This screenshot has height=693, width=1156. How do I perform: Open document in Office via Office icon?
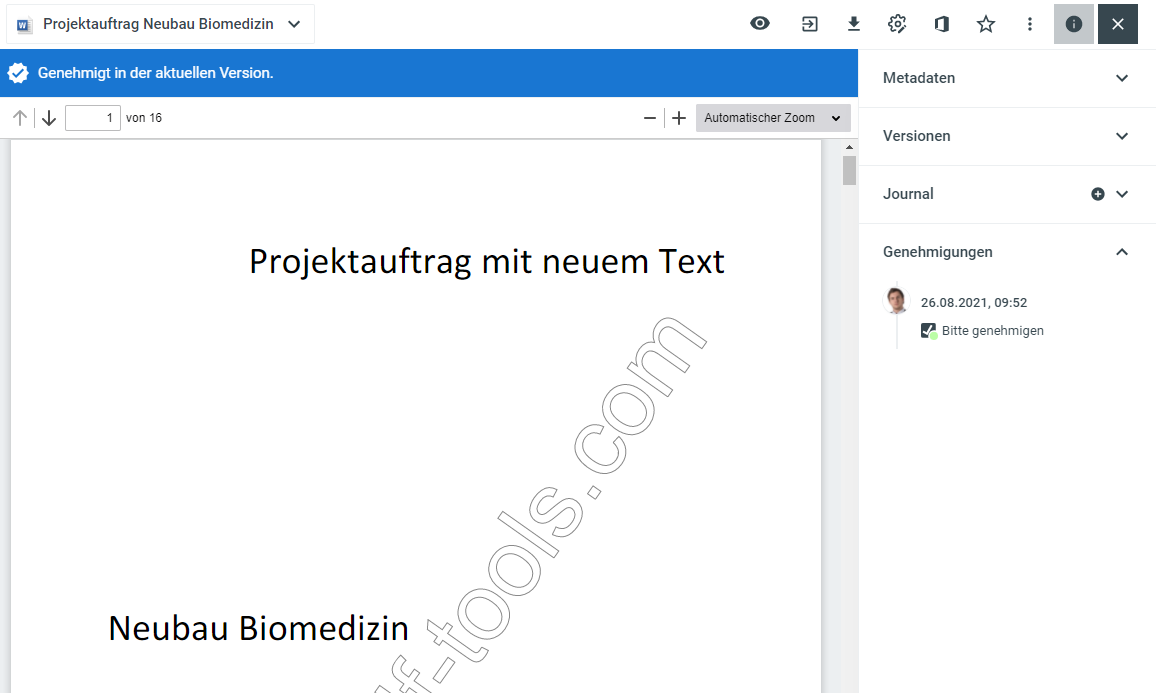941,24
